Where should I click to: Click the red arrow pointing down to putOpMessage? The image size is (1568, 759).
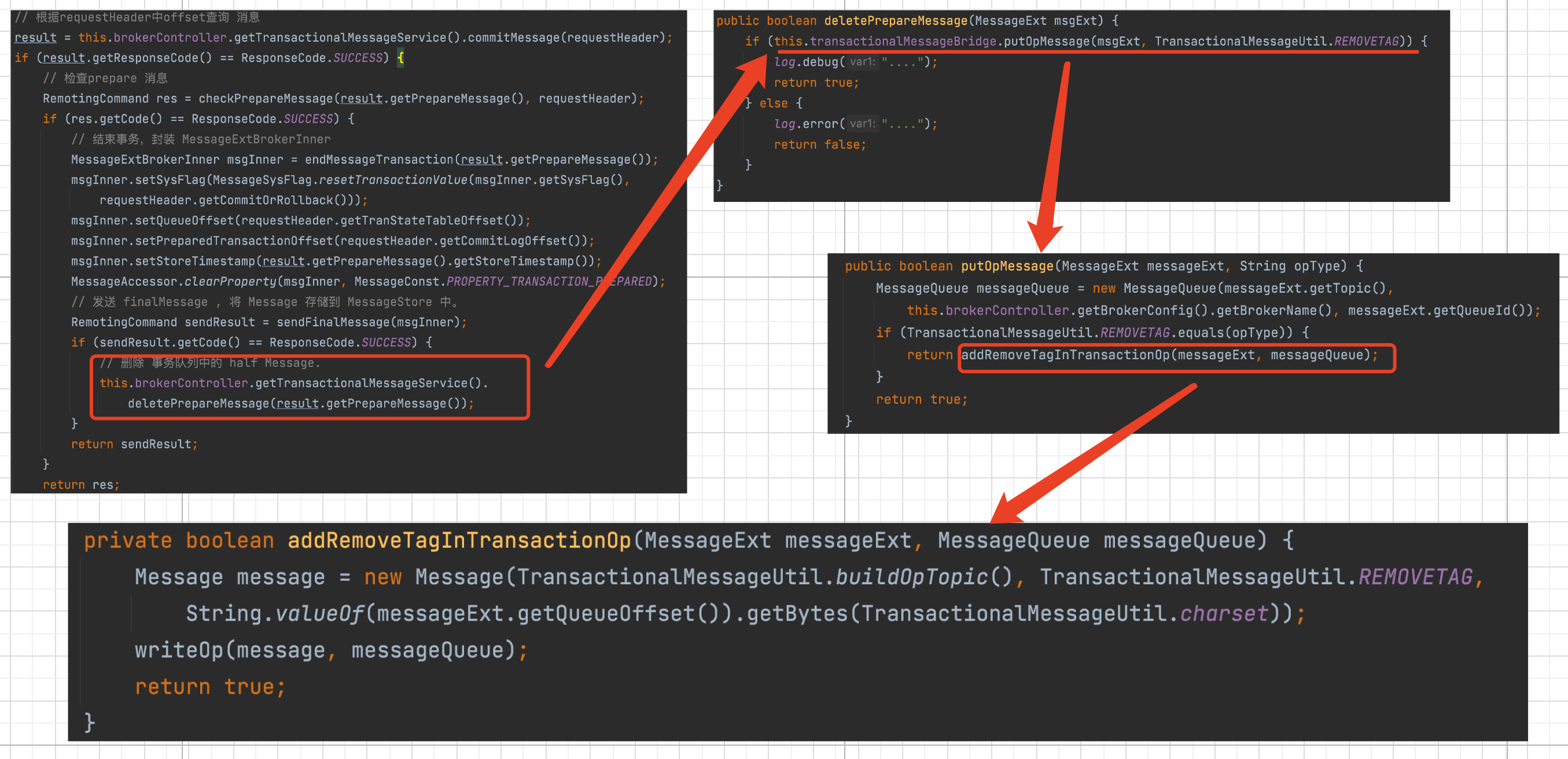(x=1054, y=152)
